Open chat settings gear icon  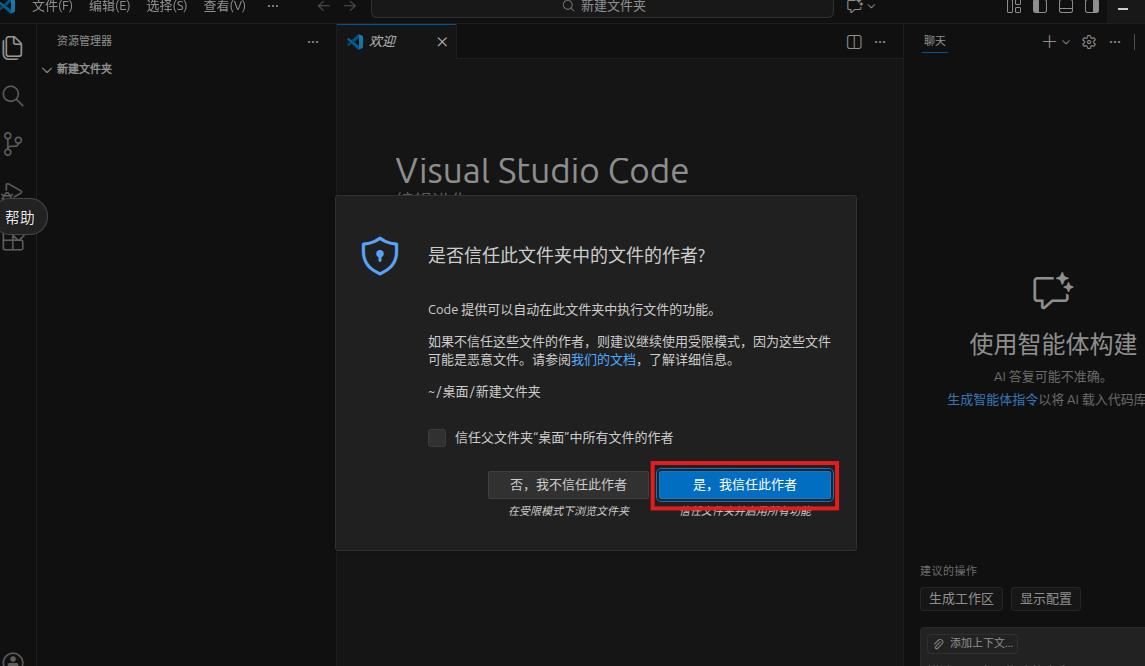pyautogui.click(x=1090, y=42)
